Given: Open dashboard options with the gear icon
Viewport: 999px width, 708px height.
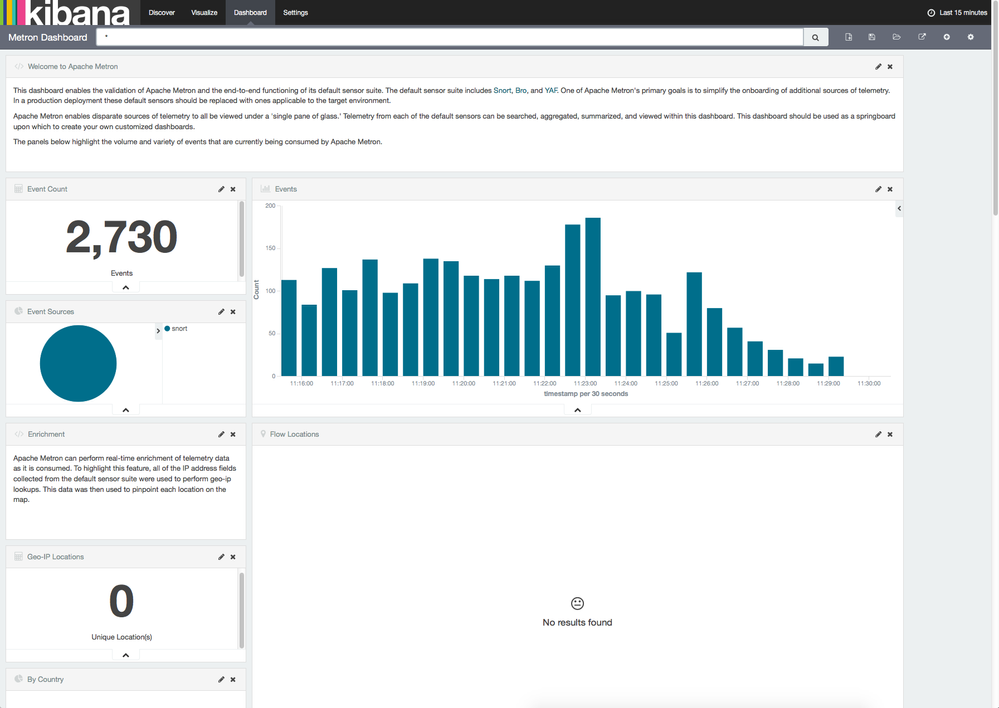Looking at the screenshot, I should (969, 37).
